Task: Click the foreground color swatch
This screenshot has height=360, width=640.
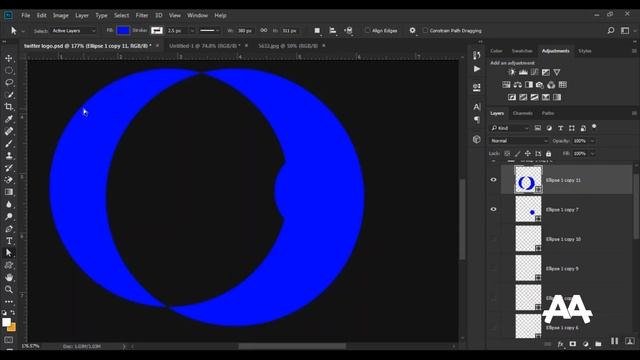Action: point(6,322)
